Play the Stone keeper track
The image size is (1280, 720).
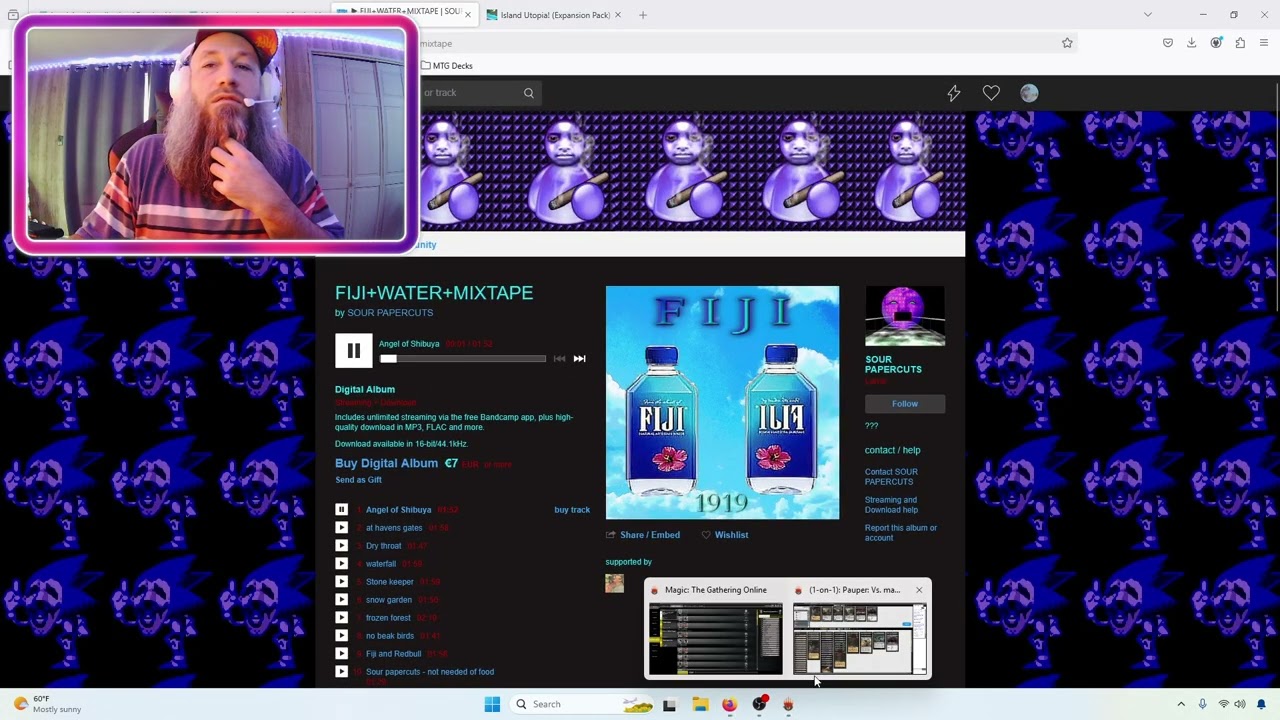341,582
